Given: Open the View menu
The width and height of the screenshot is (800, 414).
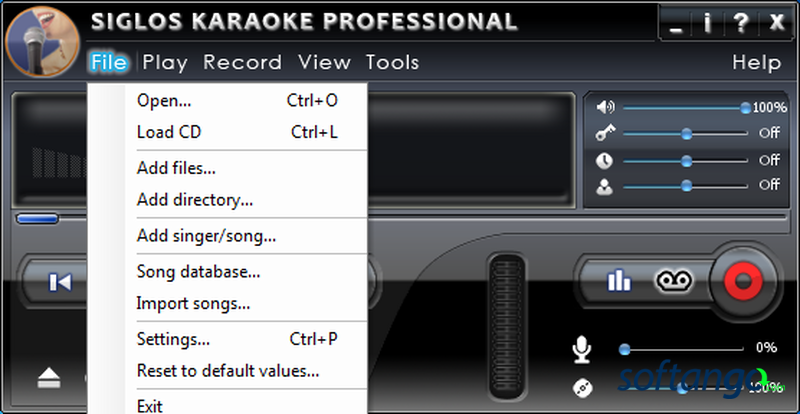Looking at the screenshot, I should (324, 62).
